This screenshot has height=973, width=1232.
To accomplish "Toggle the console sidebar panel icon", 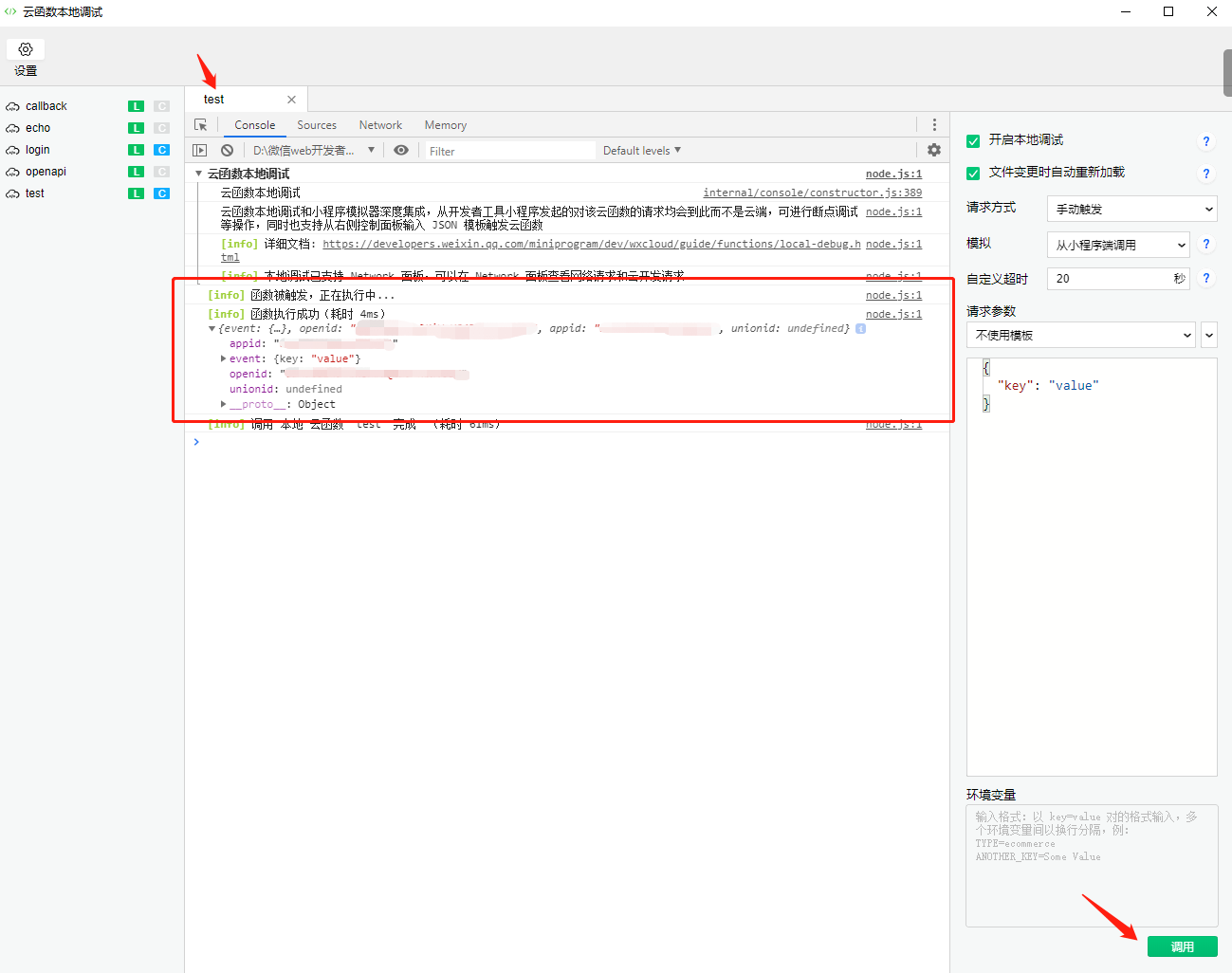I will pyautogui.click(x=199, y=150).
